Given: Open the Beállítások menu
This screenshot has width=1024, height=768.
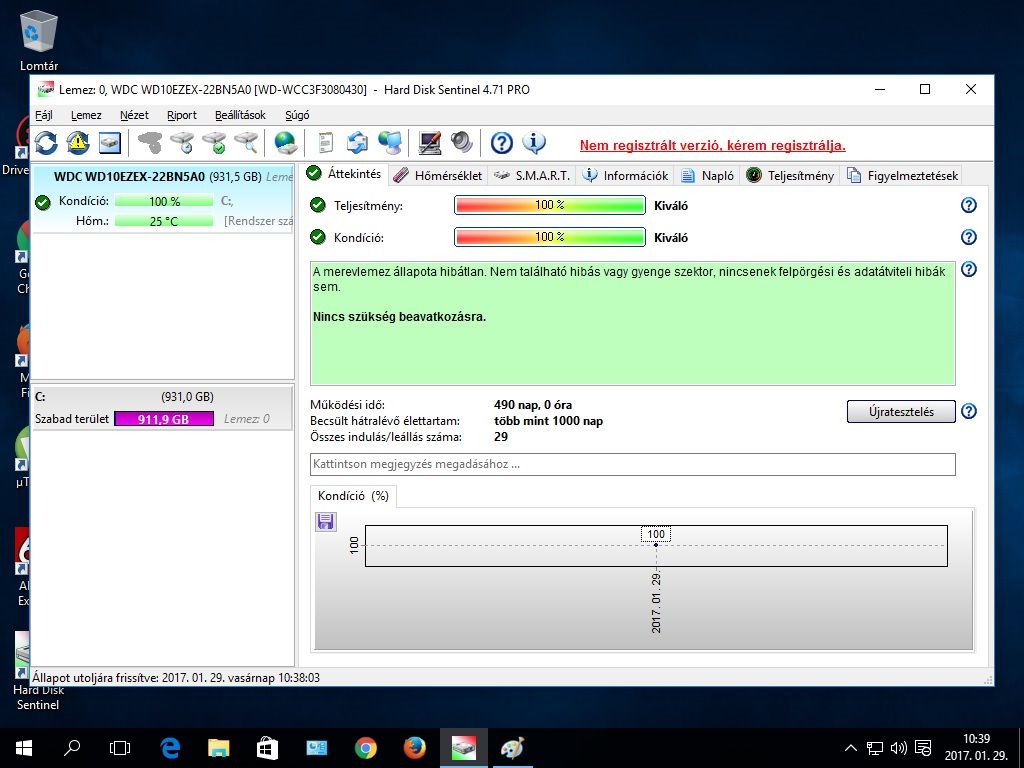Looking at the screenshot, I should coord(240,115).
